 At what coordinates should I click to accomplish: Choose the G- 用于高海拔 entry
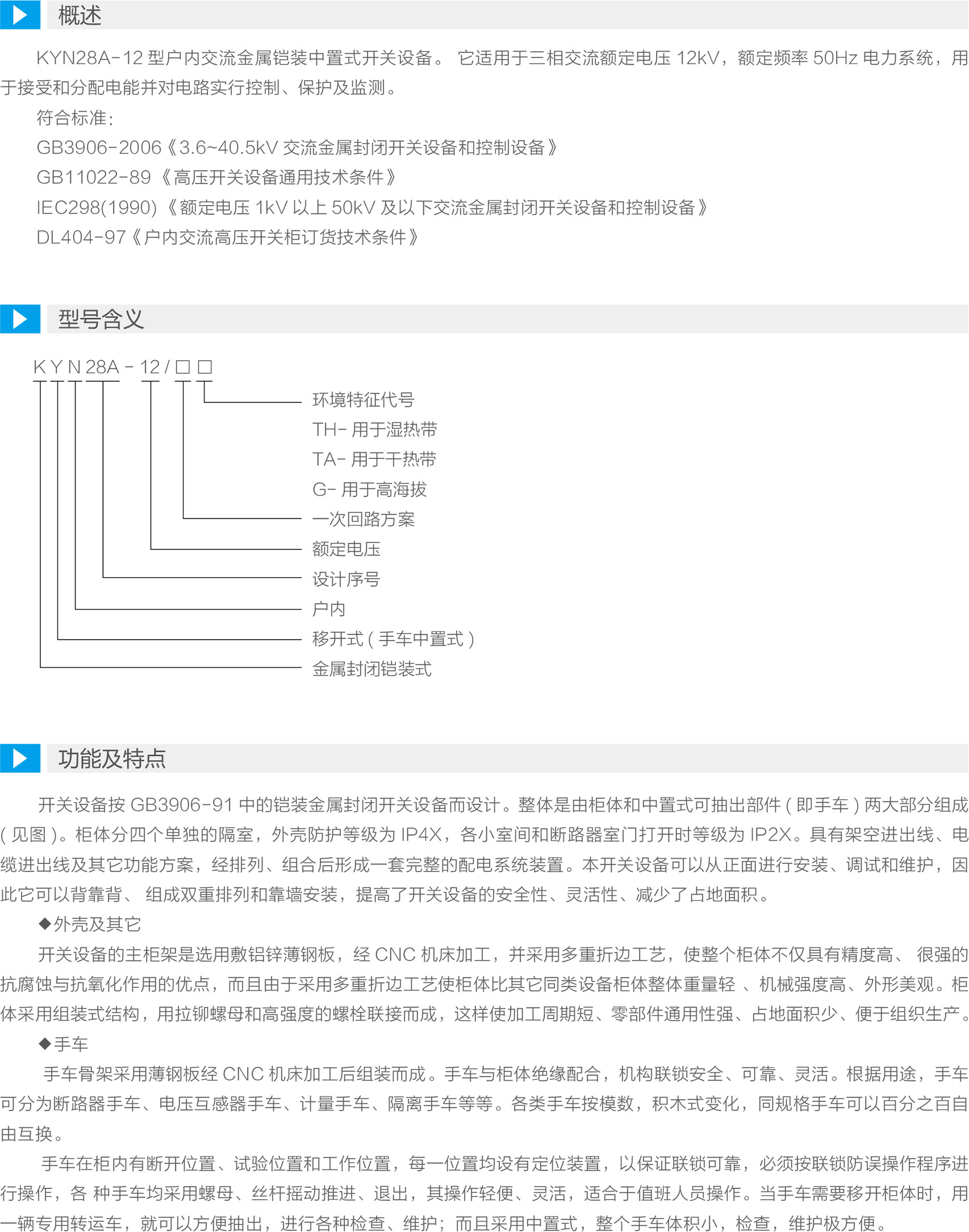(369, 489)
